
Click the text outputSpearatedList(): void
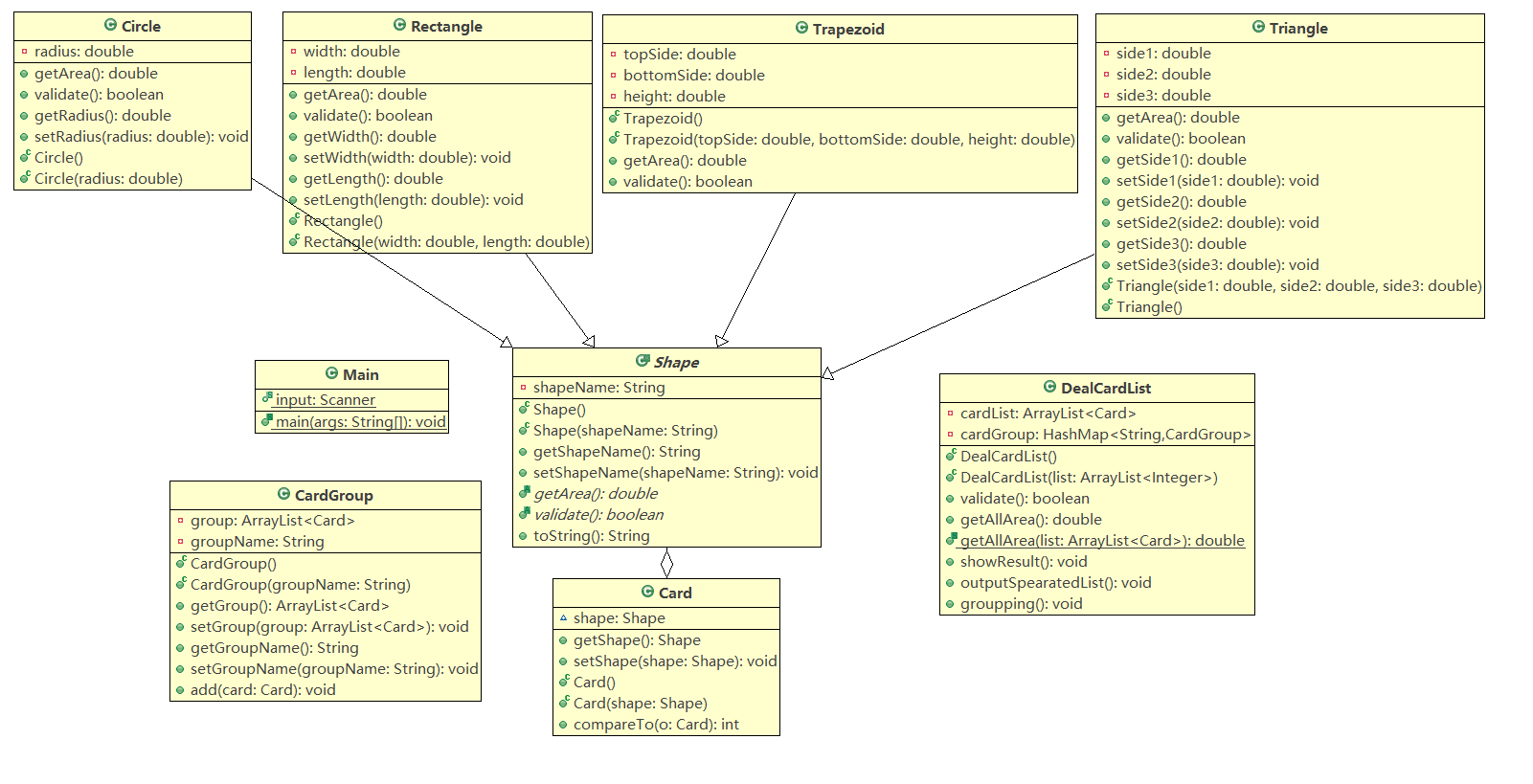click(1056, 582)
